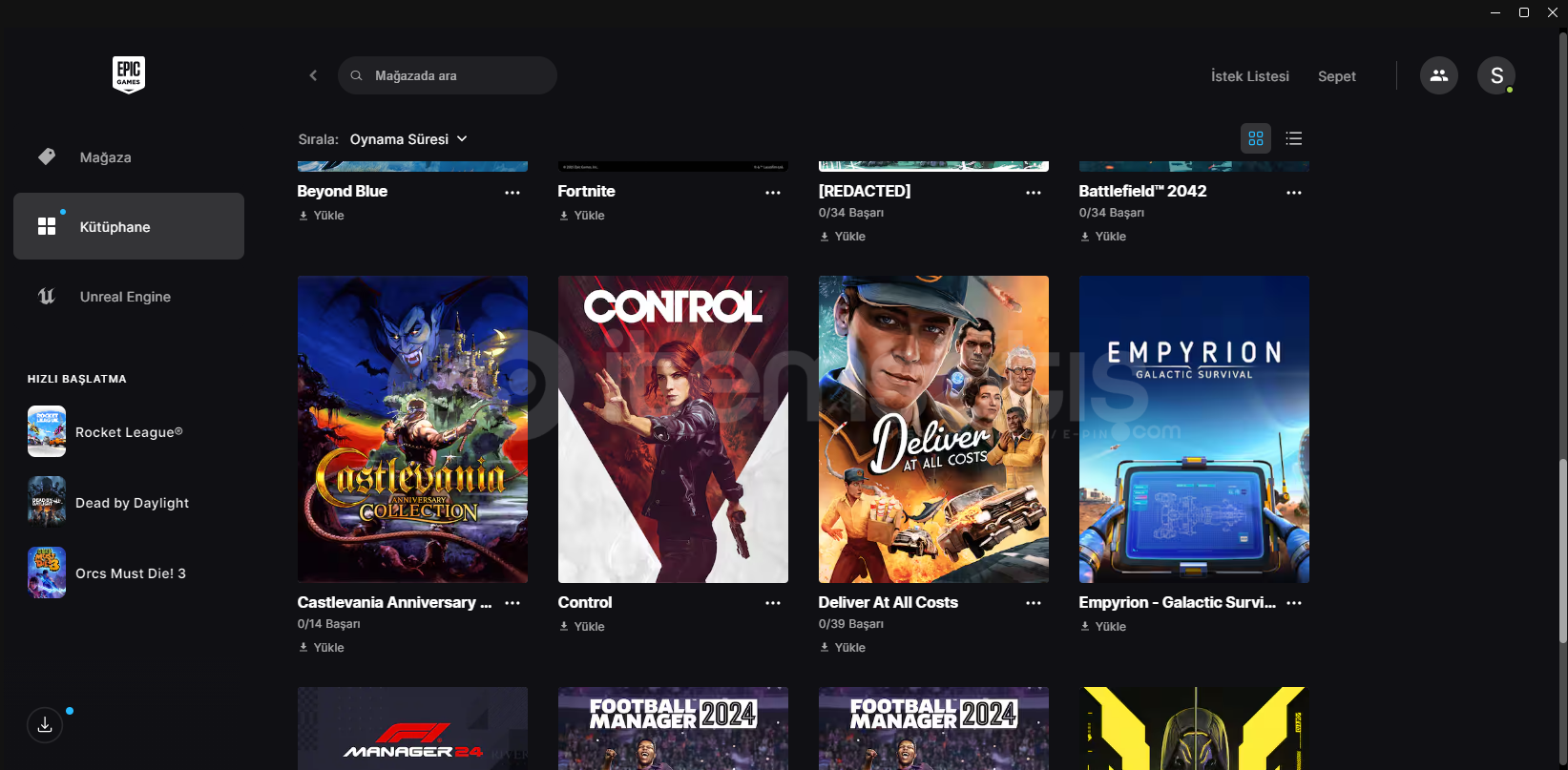Go to Kütüphane in sidebar
Viewport: 1568px width, 770px height.
point(129,226)
